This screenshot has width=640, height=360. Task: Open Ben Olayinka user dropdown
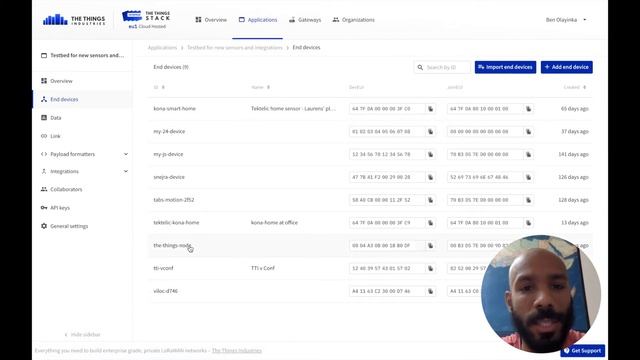pyautogui.click(x=566, y=20)
